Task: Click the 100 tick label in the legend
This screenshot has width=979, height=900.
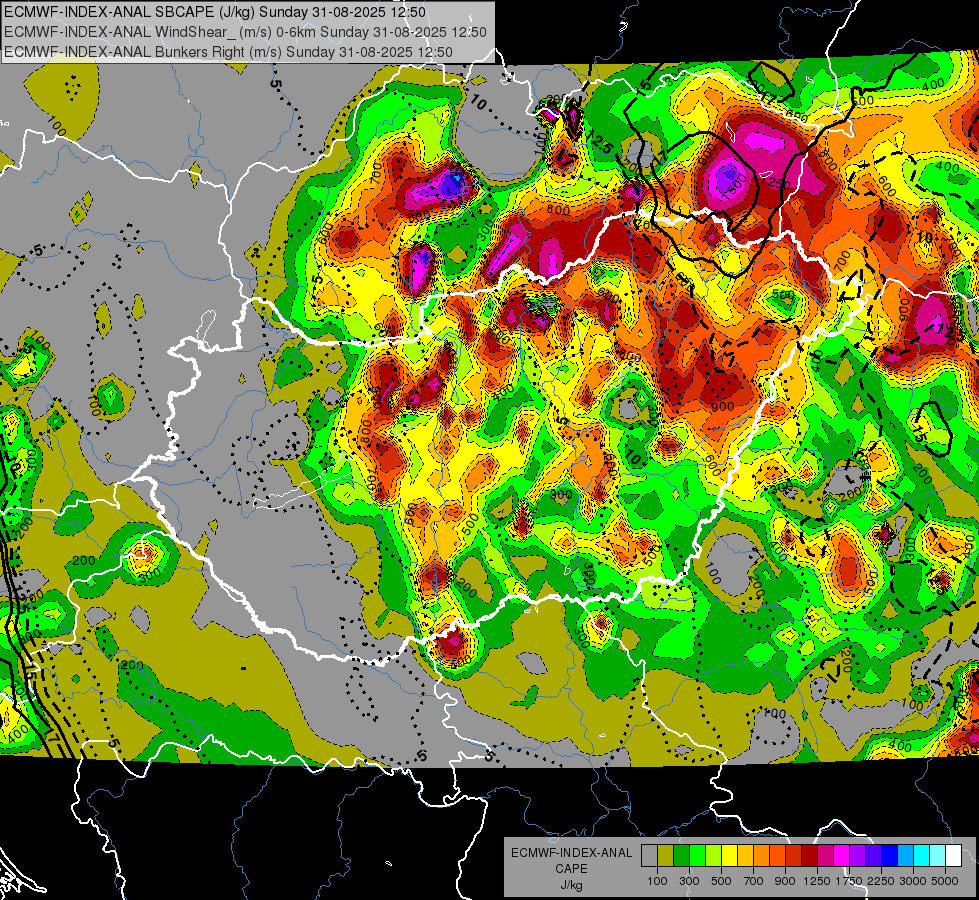Action: pos(657,881)
